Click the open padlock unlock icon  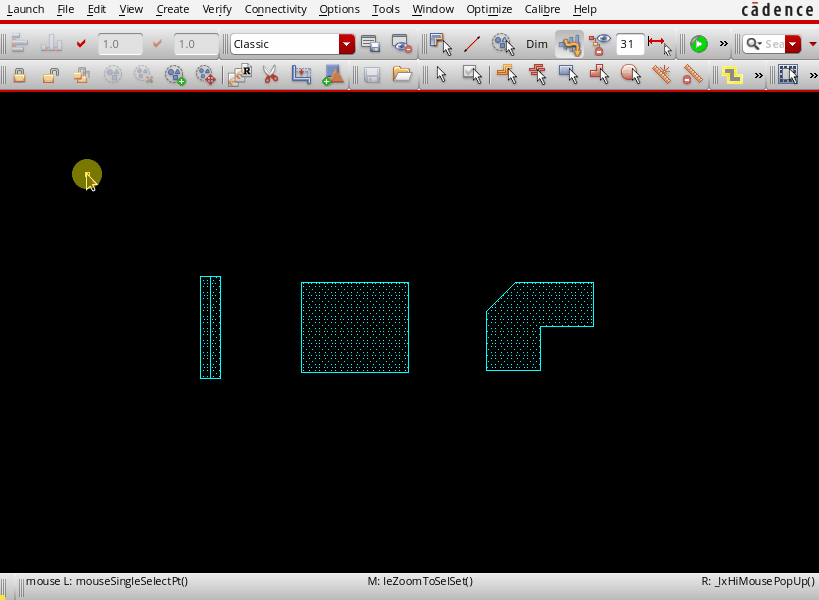click(50, 75)
